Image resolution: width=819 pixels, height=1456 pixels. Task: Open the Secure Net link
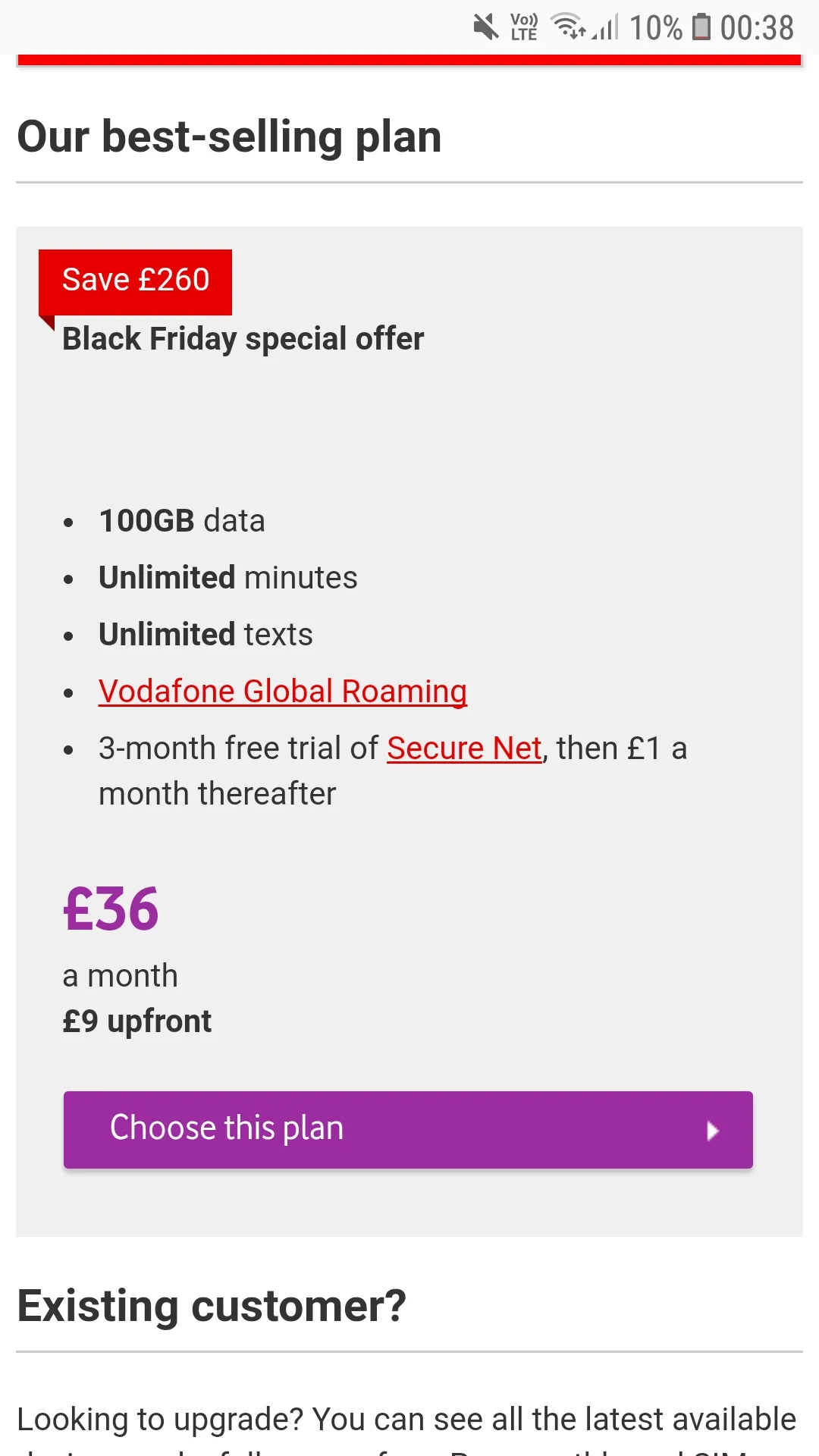pos(464,748)
